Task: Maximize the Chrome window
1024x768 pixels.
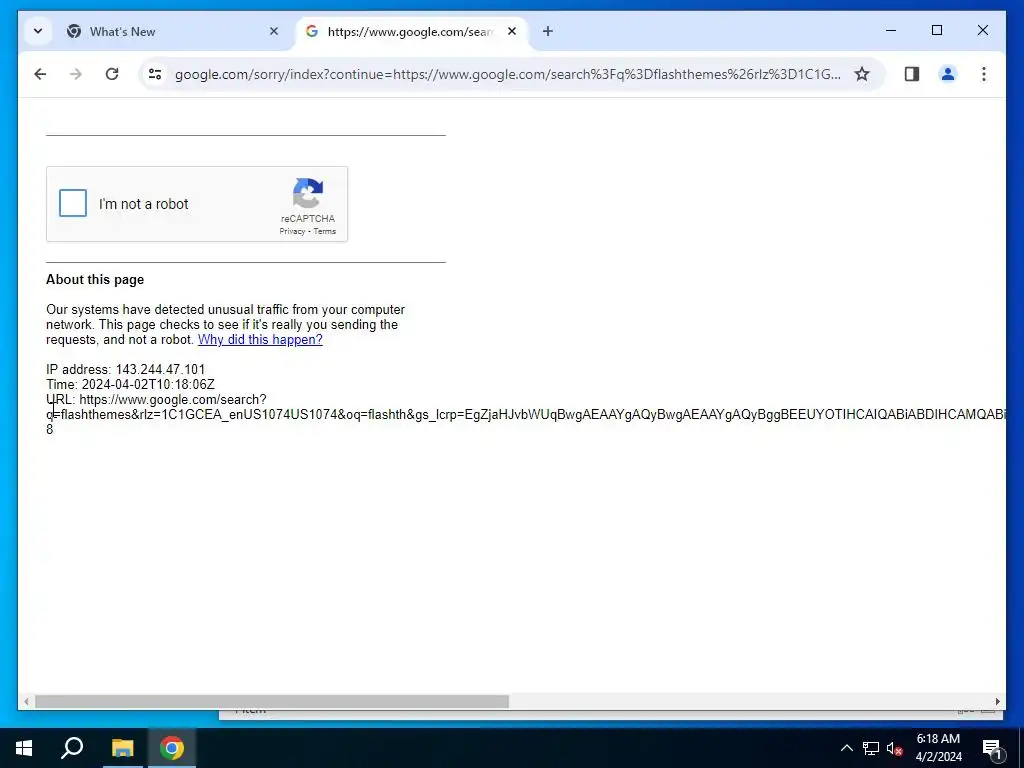Action: click(x=937, y=30)
